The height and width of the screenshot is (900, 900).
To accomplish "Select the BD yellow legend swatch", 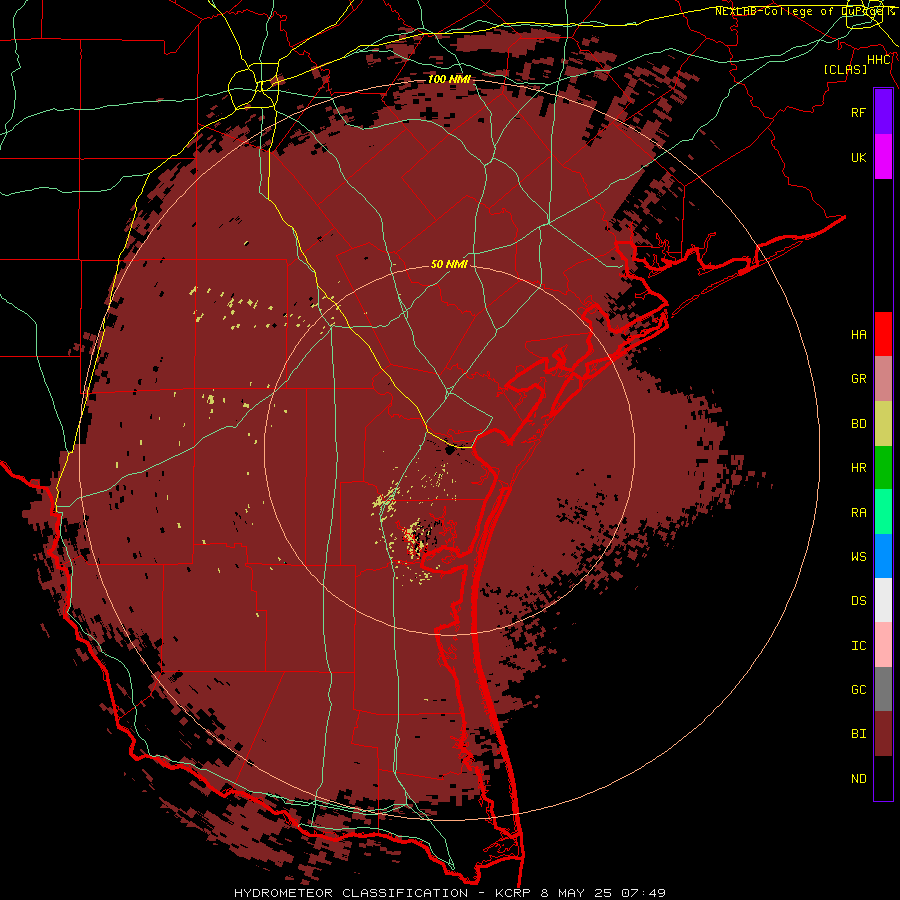I will pos(883,423).
